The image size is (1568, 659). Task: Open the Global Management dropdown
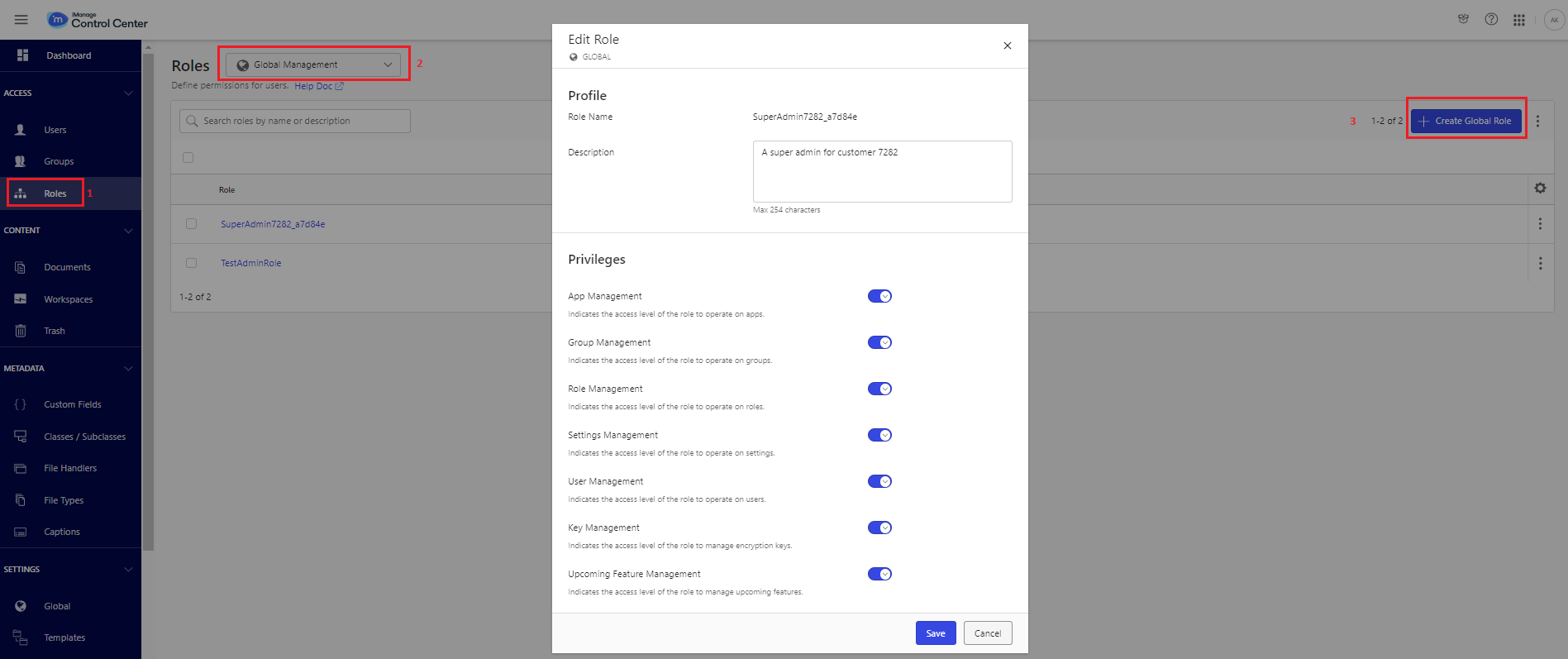[x=313, y=64]
